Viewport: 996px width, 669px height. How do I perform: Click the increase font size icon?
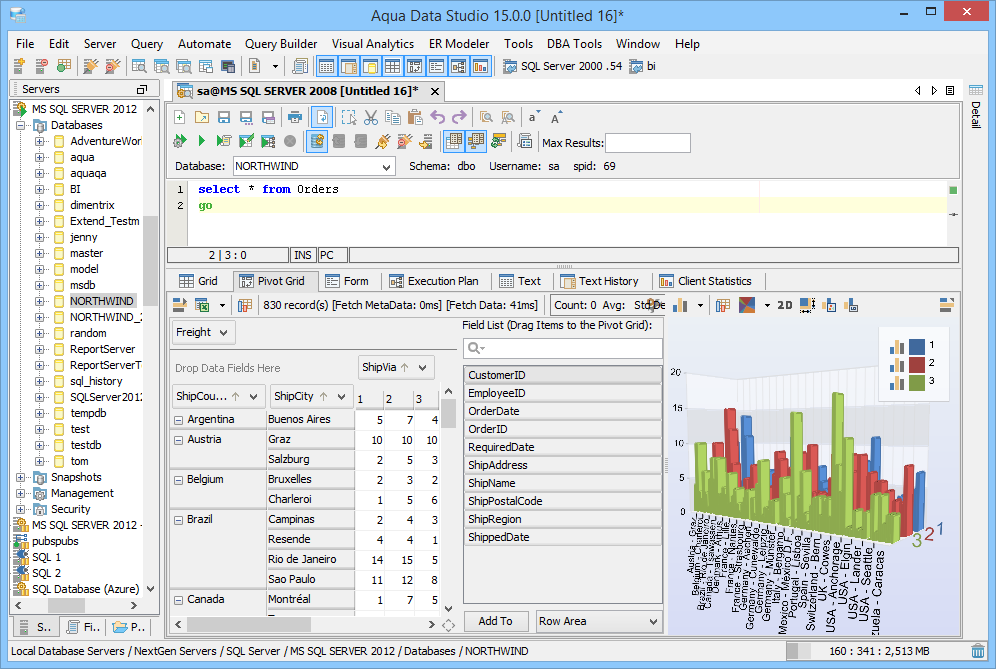(556, 118)
